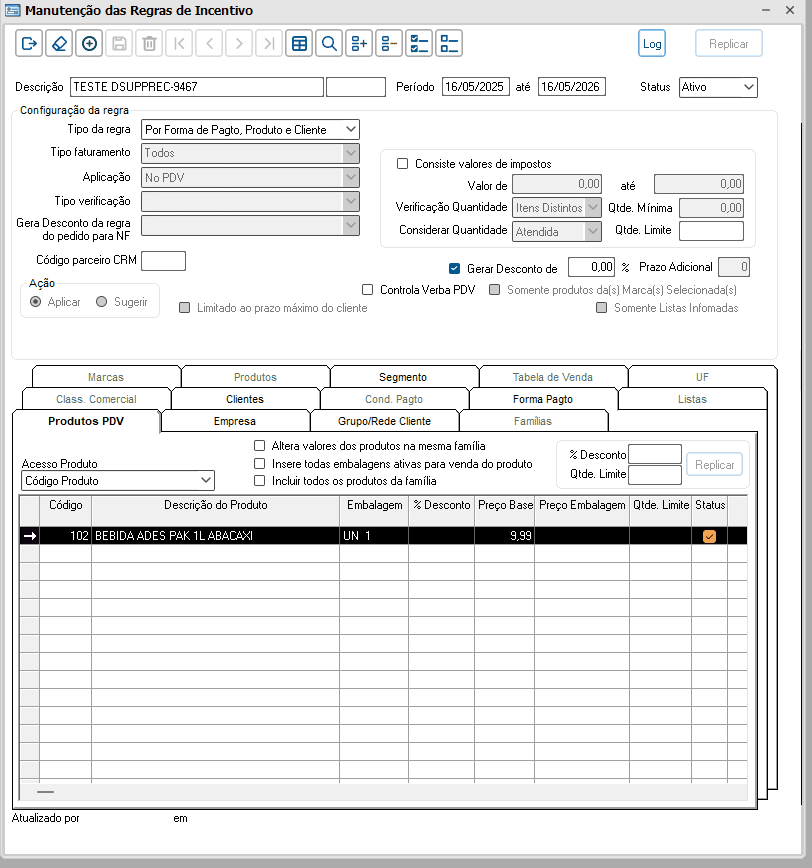Go to previous record arrow icon
The width and height of the screenshot is (812, 868).
pyautogui.click(x=209, y=43)
